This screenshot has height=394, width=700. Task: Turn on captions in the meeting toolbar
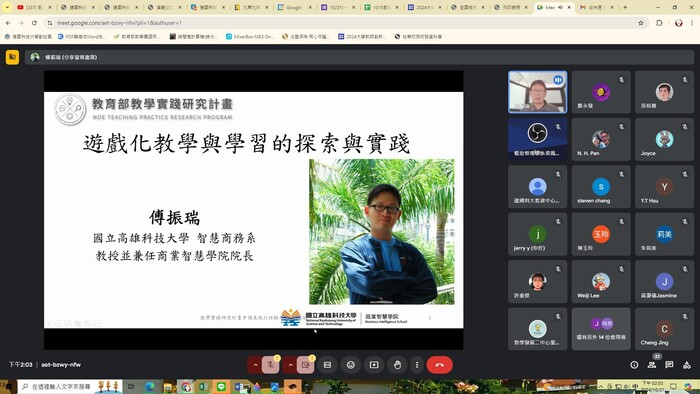pyautogui.click(x=327, y=365)
